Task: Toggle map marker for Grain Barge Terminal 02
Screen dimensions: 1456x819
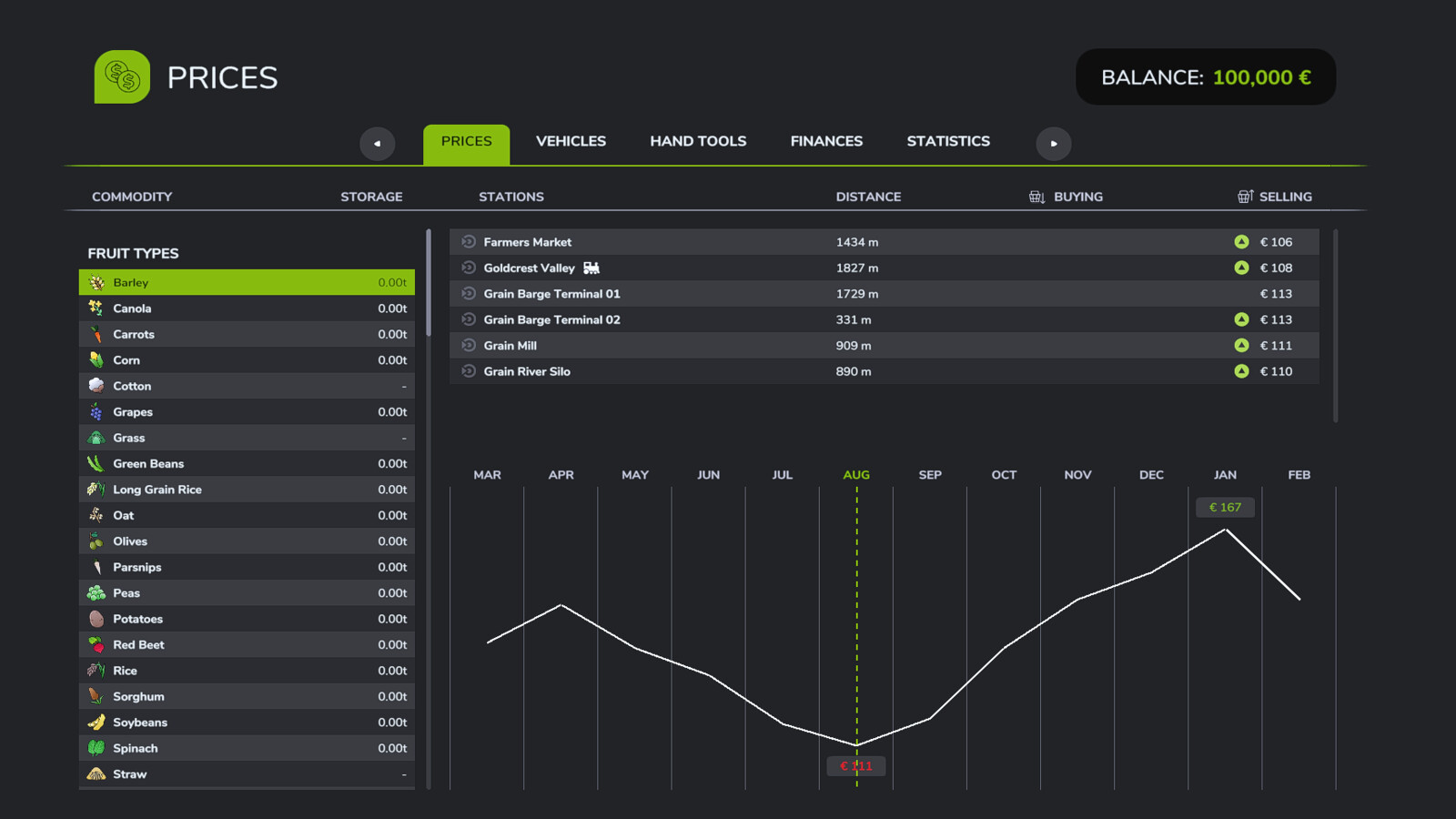Action: 469,318
